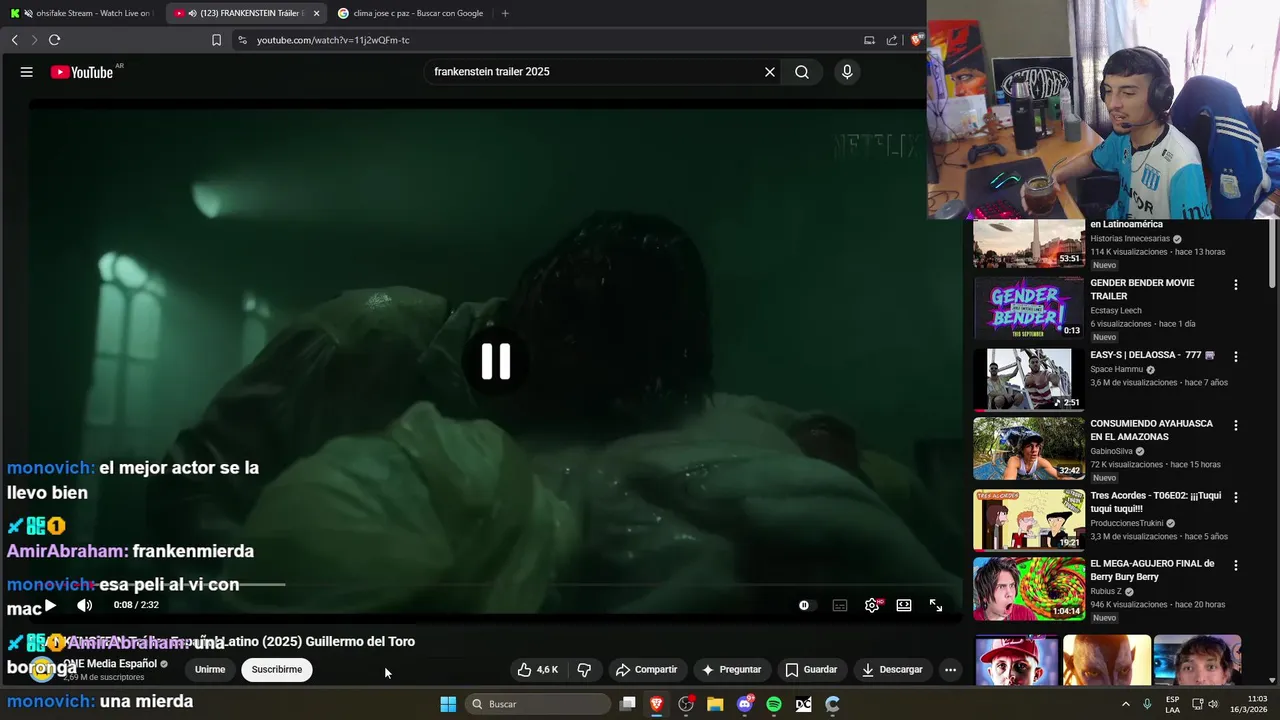Open options menu for EL MEGA-AGUJERO video
The height and width of the screenshot is (720, 1280).
pos(1235,565)
